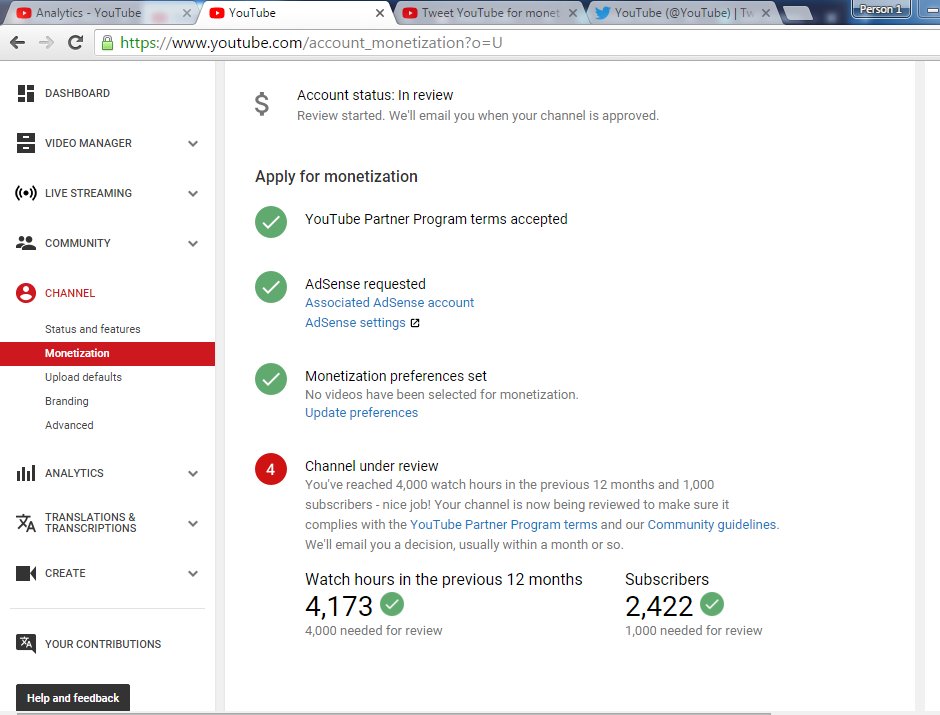940x715 pixels.
Task: Click the Person 1 profile button
Action: click(881, 9)
